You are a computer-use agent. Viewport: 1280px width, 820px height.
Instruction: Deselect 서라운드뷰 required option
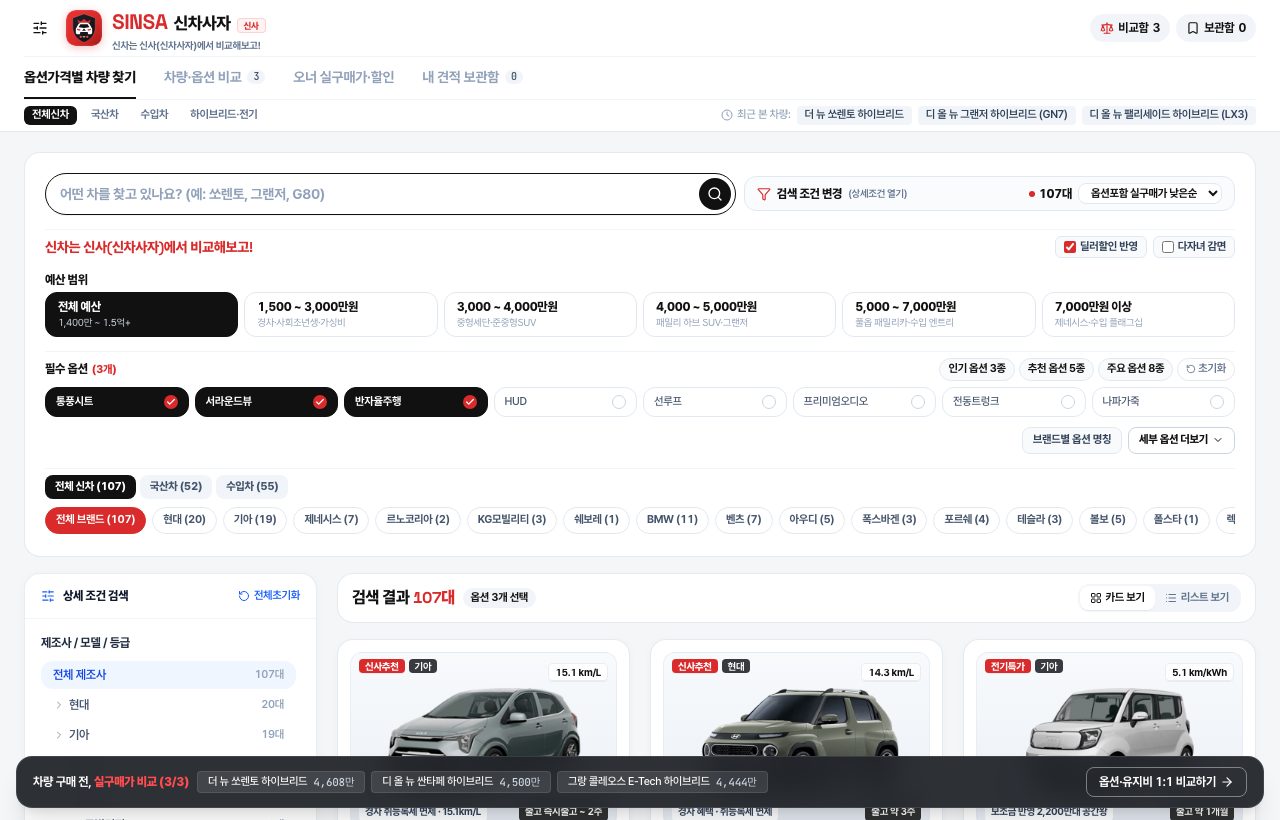tap(266, 402)
